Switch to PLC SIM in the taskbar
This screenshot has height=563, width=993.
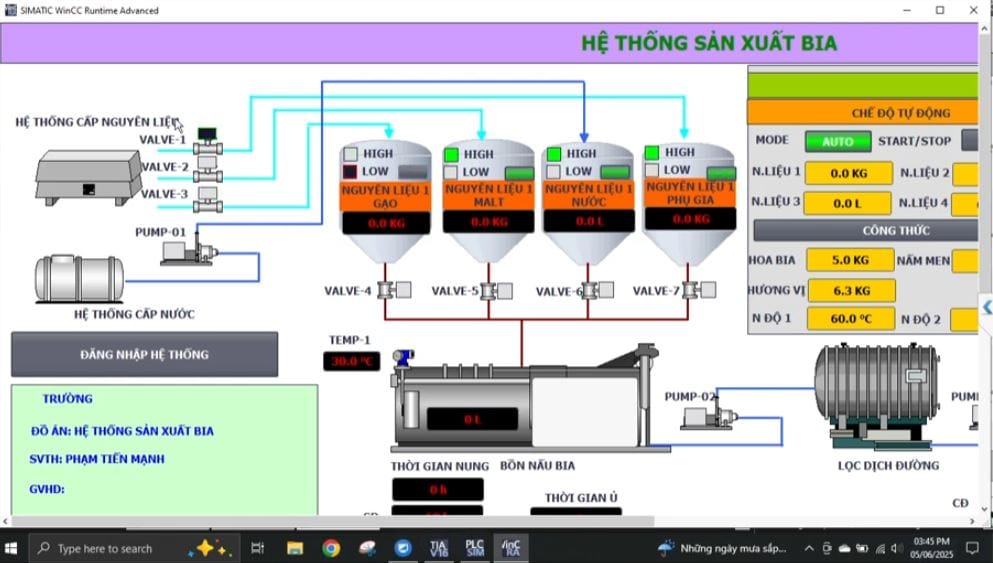[x=474, y=548]
